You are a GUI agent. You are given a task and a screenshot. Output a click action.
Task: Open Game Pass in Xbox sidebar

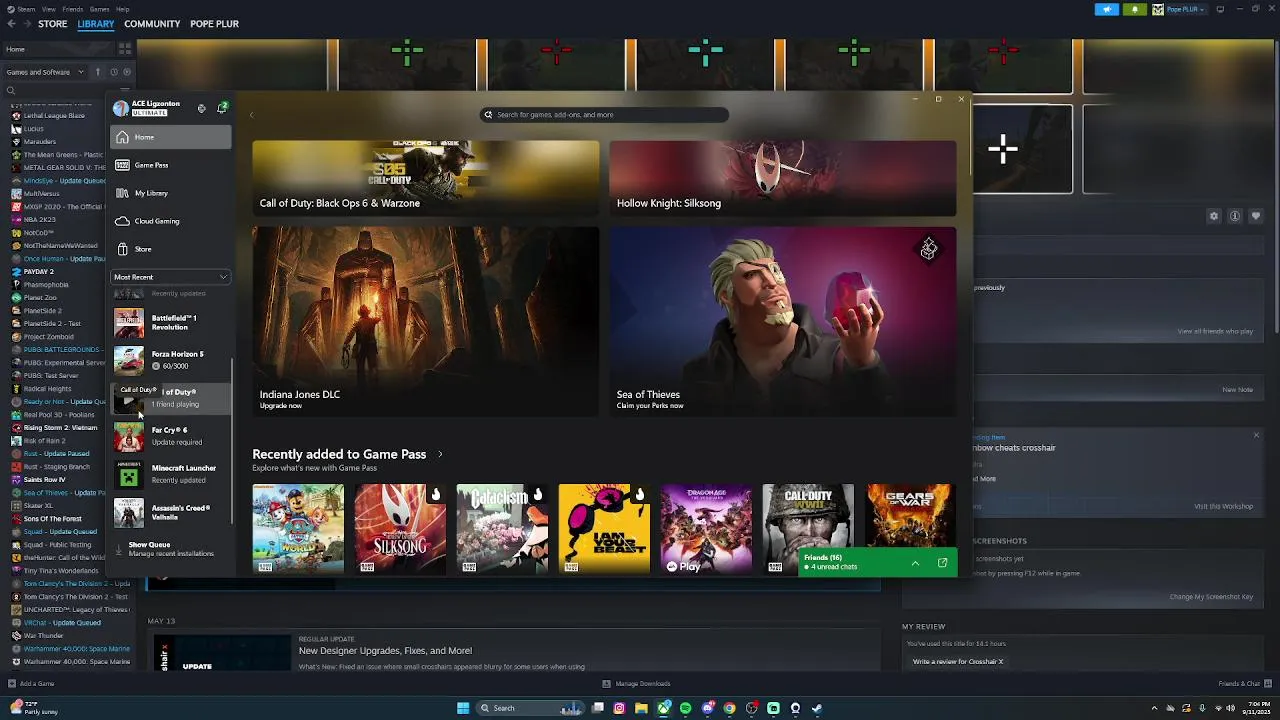(x=171, y=165)
